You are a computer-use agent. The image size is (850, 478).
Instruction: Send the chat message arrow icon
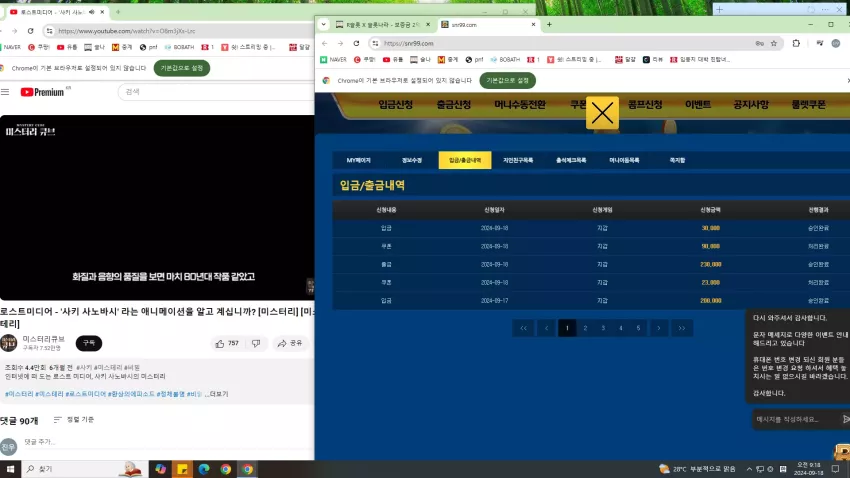846,419
